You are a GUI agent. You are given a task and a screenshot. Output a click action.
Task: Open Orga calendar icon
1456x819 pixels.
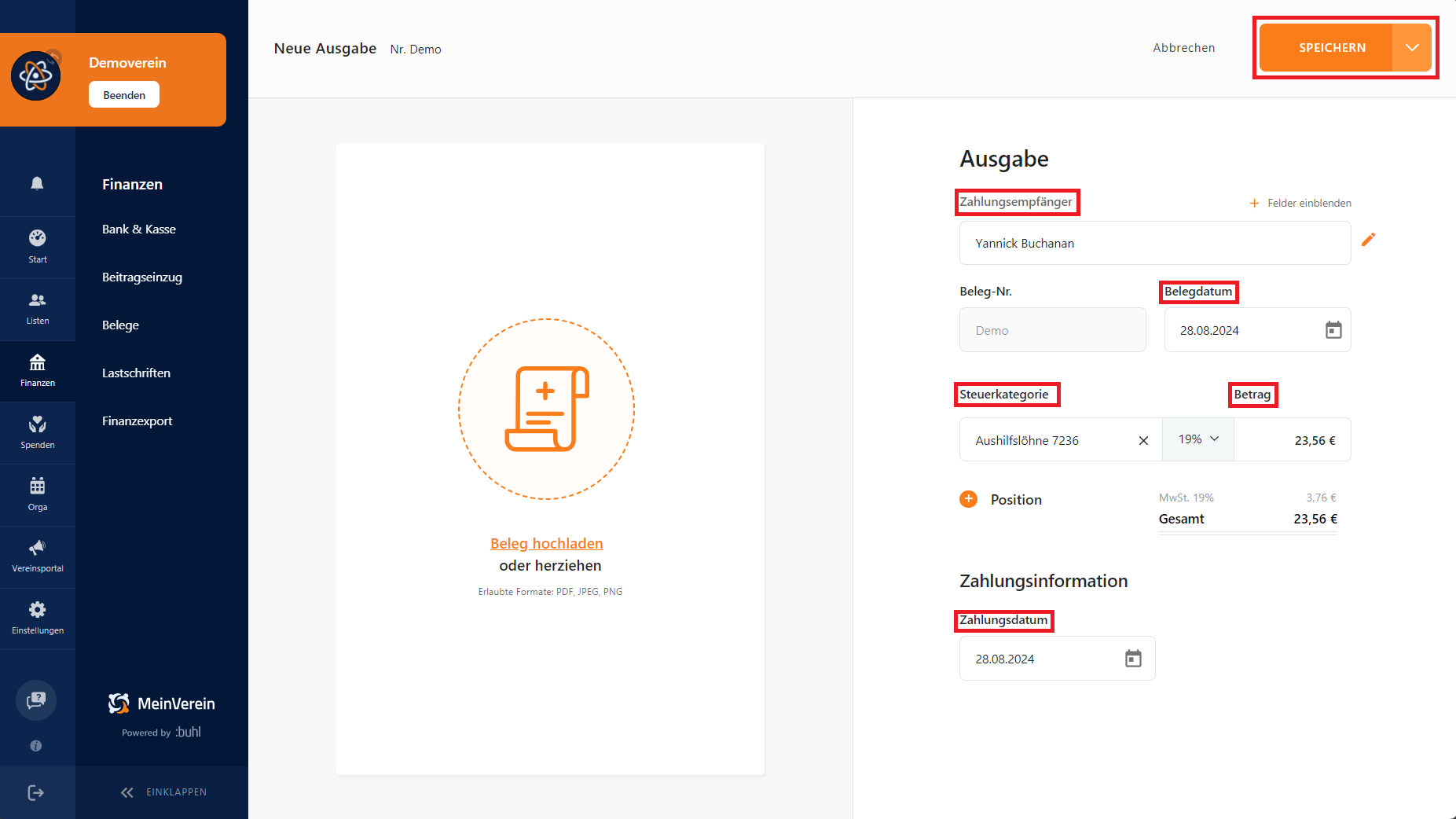tap(37, 486)
